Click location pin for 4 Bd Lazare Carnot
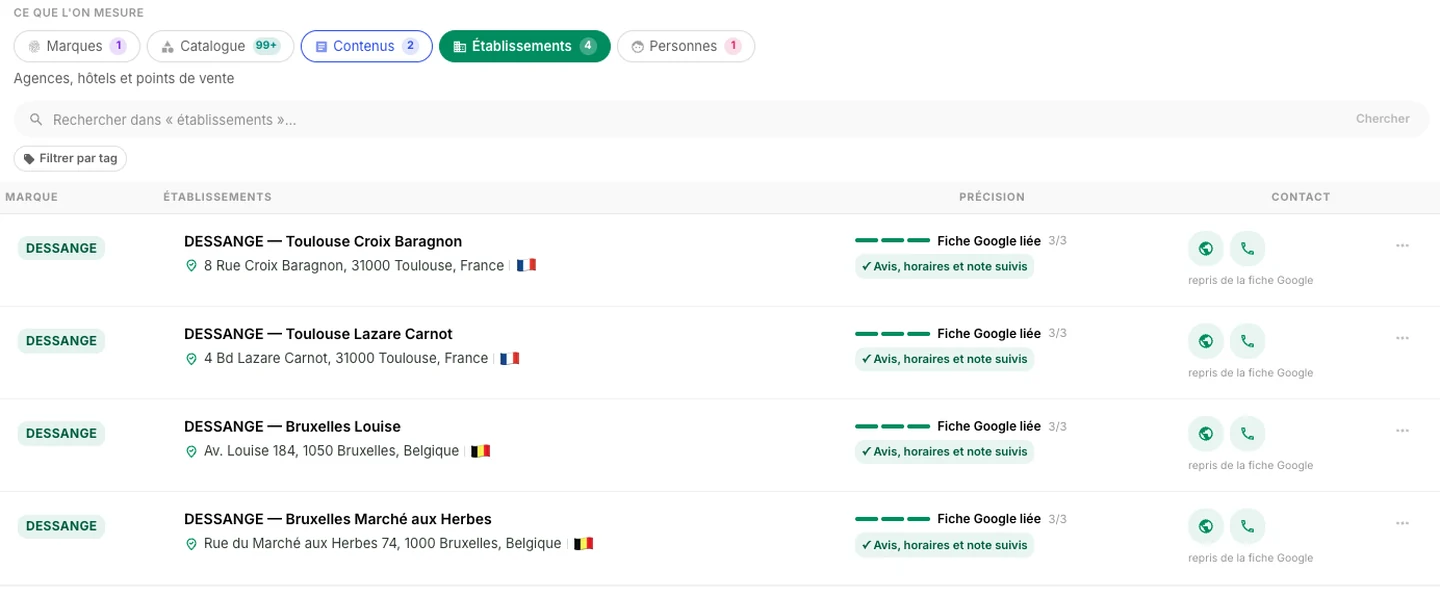The image size is (1440, 597). point(191,358)
